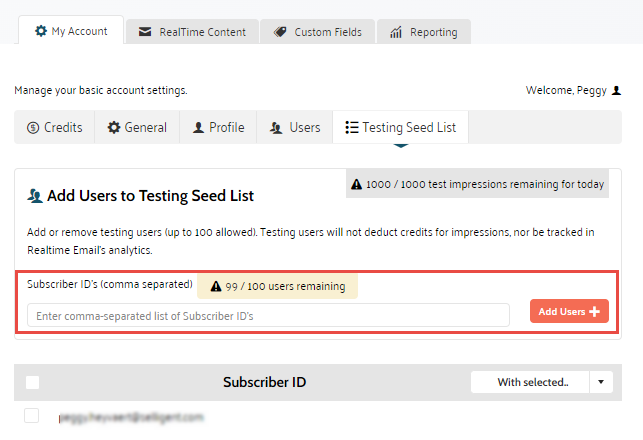Check the checkbox beside the blurred subscriber email

32,415
